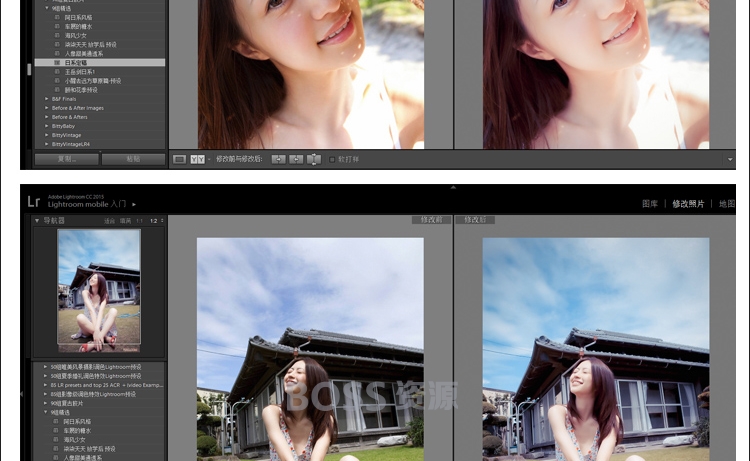Click the 粘贴 button in upper window
Image resolution: width=750 pixels, height=461 pixels.
click(x=133, y=159)
